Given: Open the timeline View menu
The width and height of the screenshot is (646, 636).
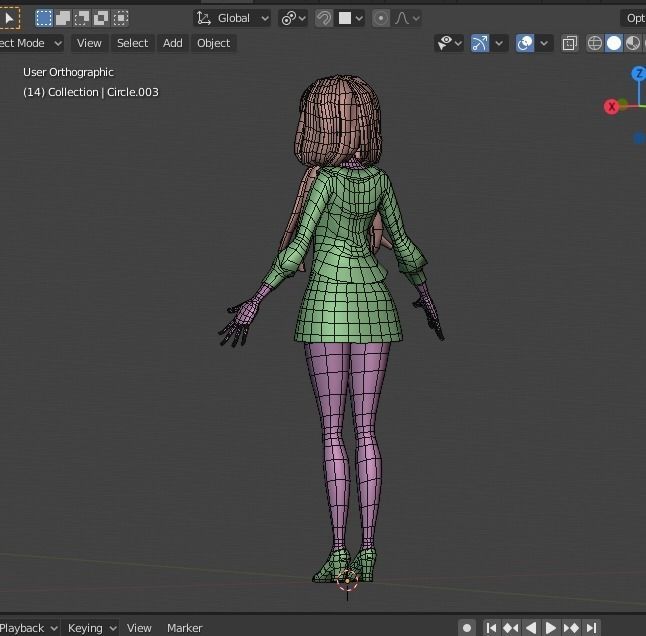Looking at the screenshot, I should coord(139,628).
